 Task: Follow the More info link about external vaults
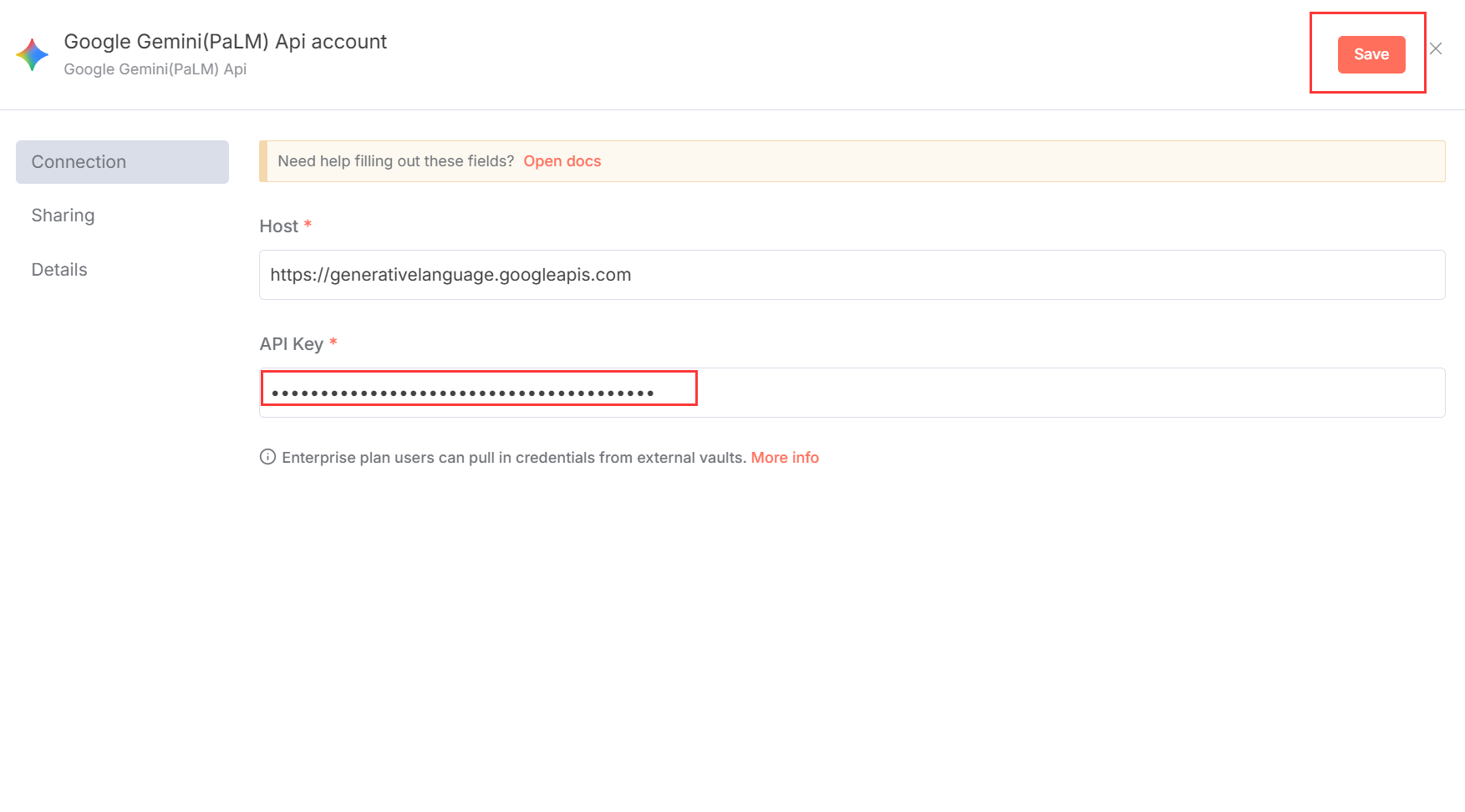coord(785,458)
